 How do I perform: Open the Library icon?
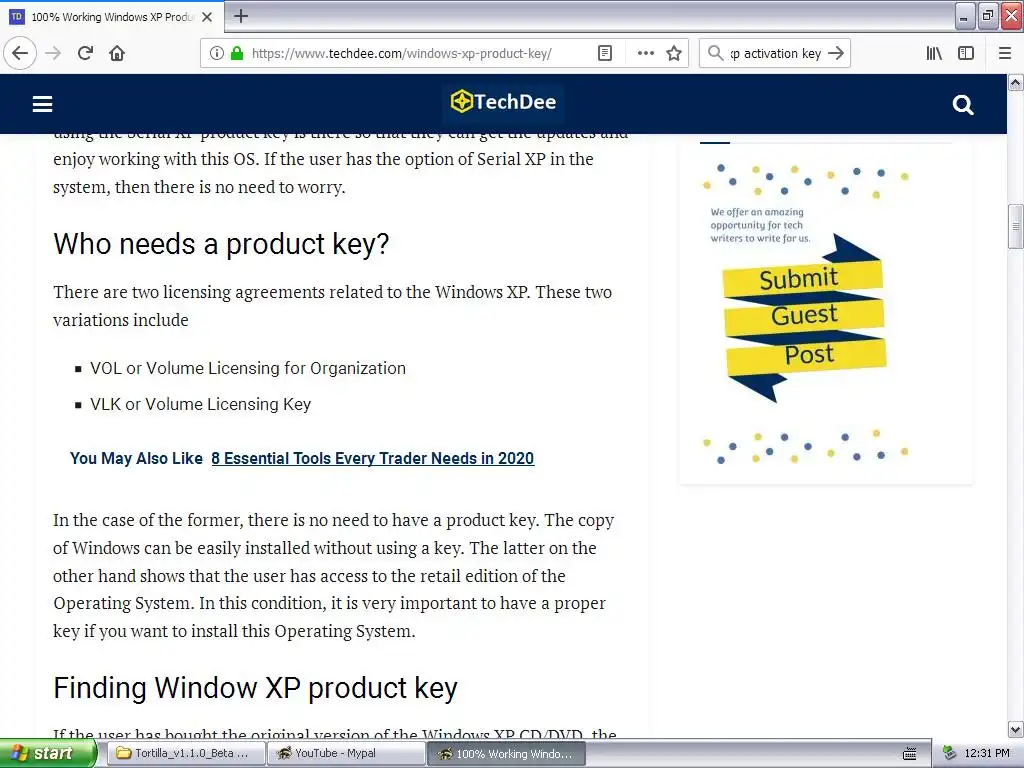pos(934,53)
